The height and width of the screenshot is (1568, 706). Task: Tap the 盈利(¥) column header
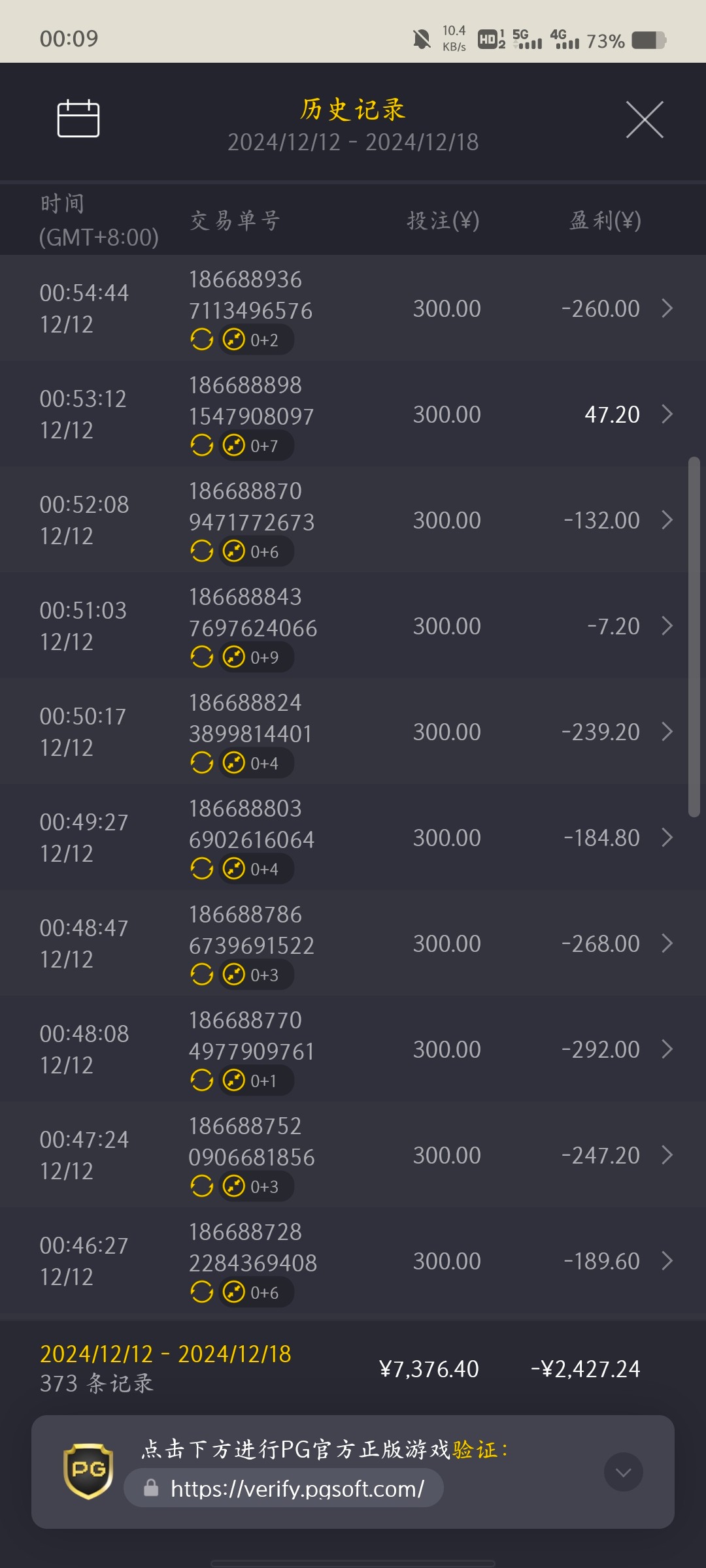(605, 221)
